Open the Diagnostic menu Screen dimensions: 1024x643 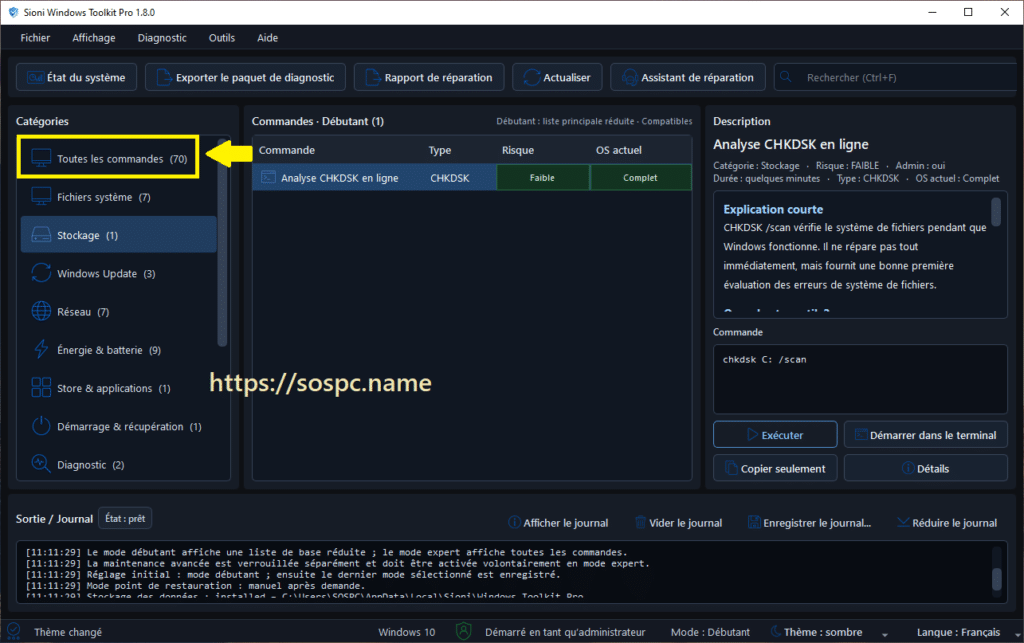coord(162,38)
